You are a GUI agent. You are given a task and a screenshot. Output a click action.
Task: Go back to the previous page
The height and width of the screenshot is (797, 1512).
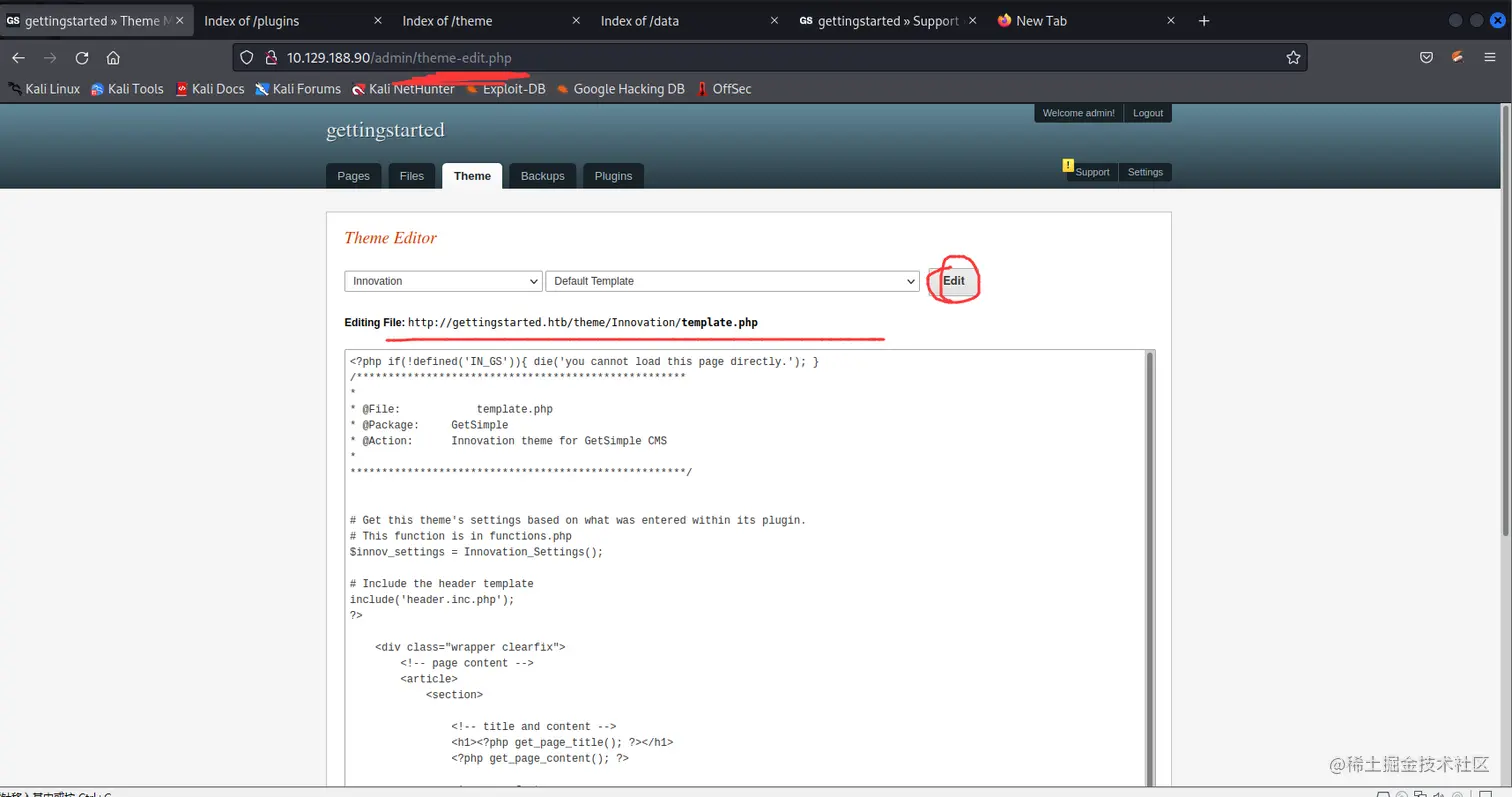18,58
